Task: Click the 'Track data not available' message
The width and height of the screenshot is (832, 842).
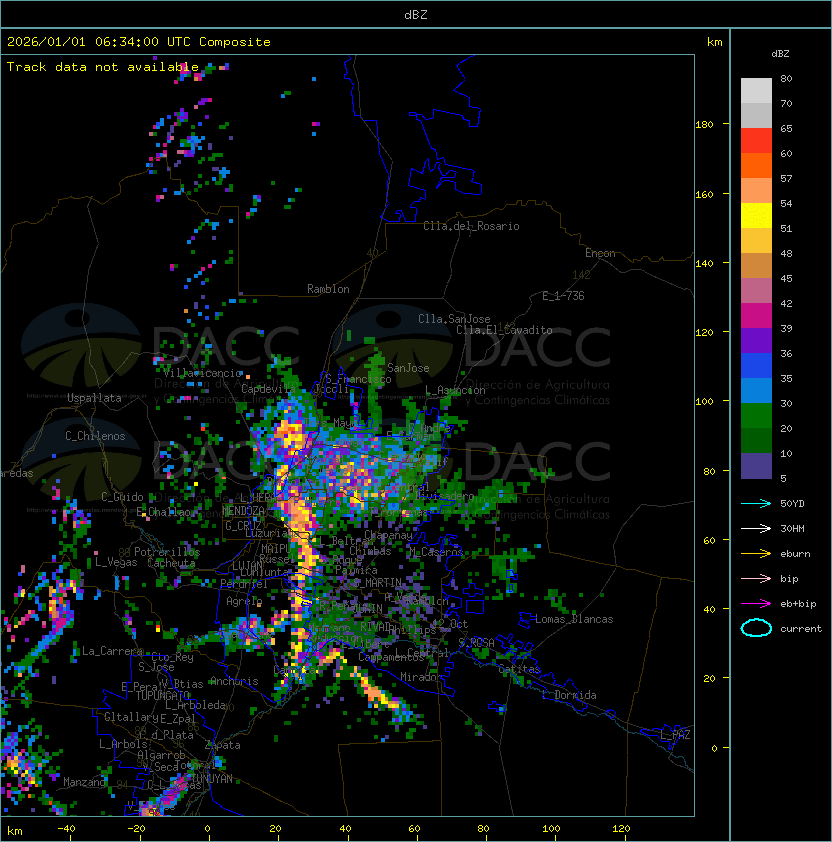Action: click(103, 67)
